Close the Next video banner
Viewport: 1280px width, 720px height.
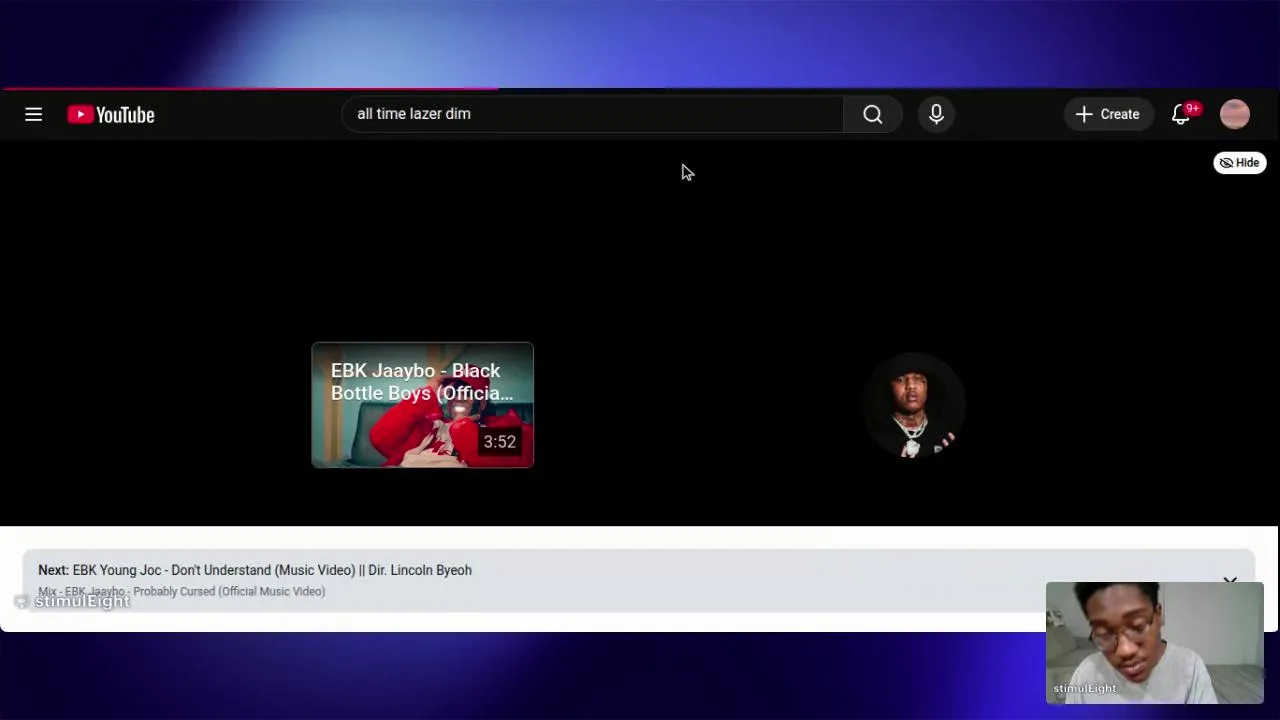point(1230,580)
